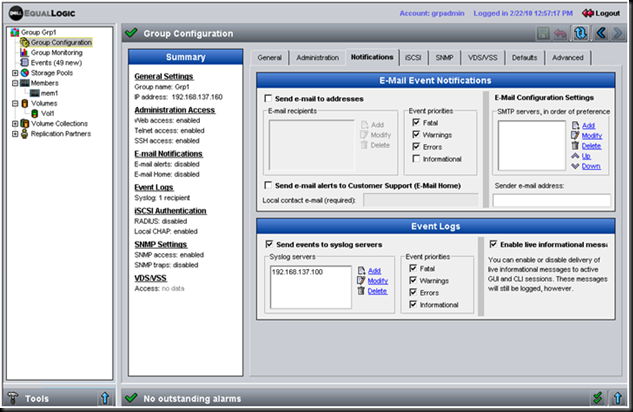Collapse the Volumes tree node
The image size is (633, 412).
tap(15, 103)
